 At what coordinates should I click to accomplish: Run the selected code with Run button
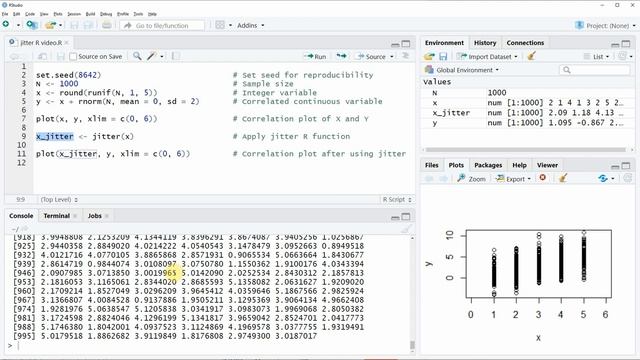click(x=315, y=56)
